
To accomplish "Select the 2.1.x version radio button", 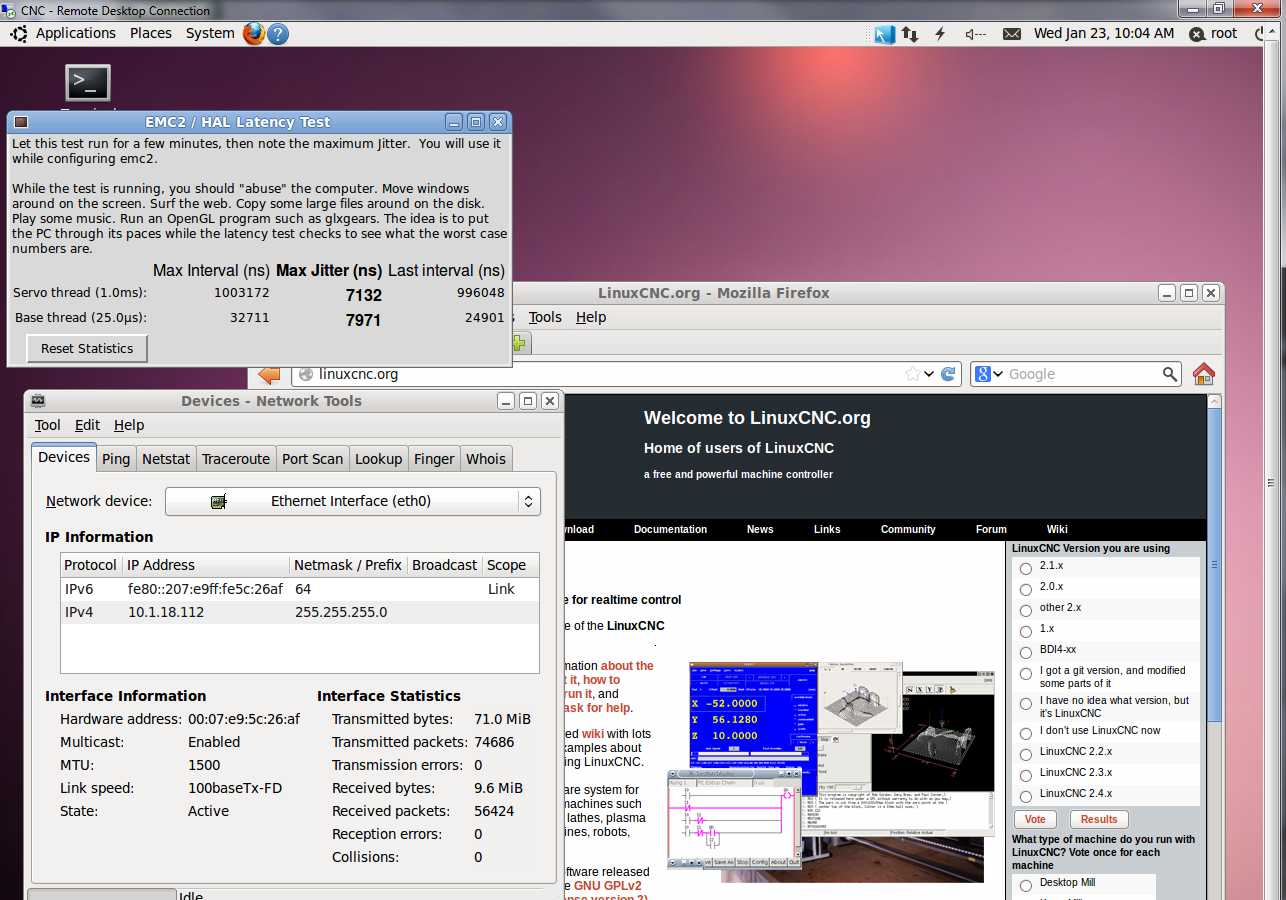I will (1025, 568).
